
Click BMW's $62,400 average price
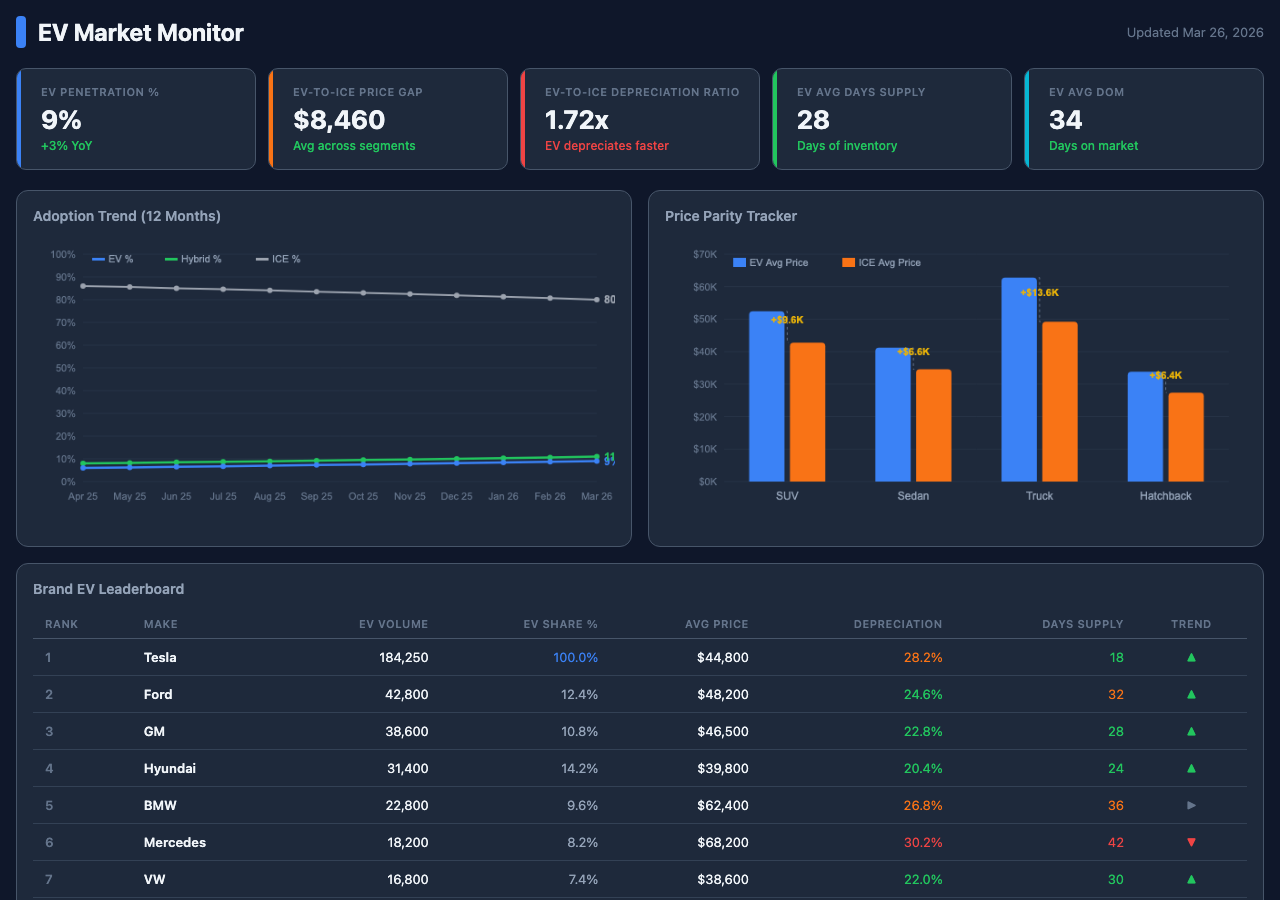point(723,806)
